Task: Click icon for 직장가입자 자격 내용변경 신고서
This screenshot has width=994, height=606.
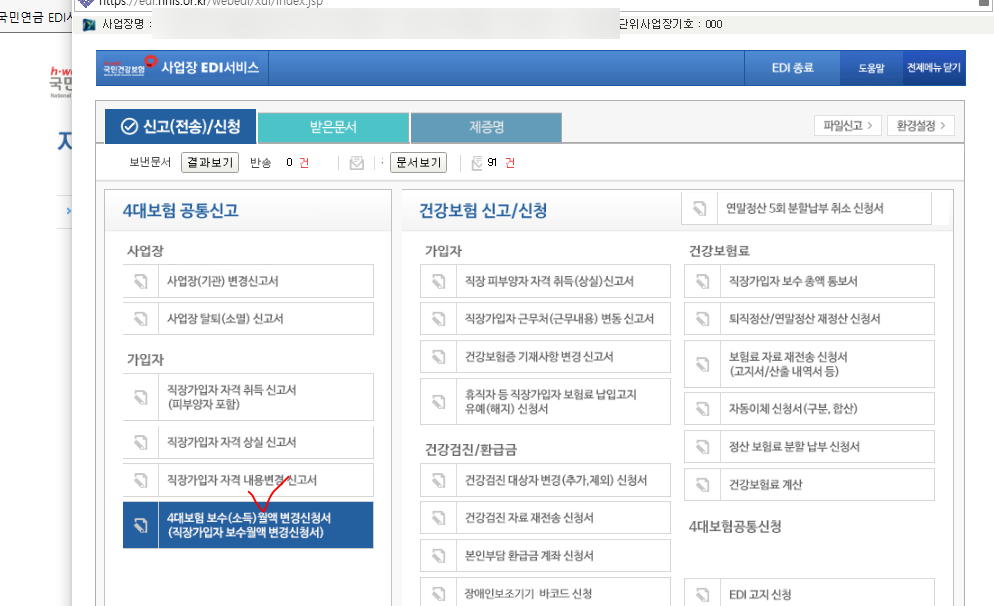Action: point(141,480)
